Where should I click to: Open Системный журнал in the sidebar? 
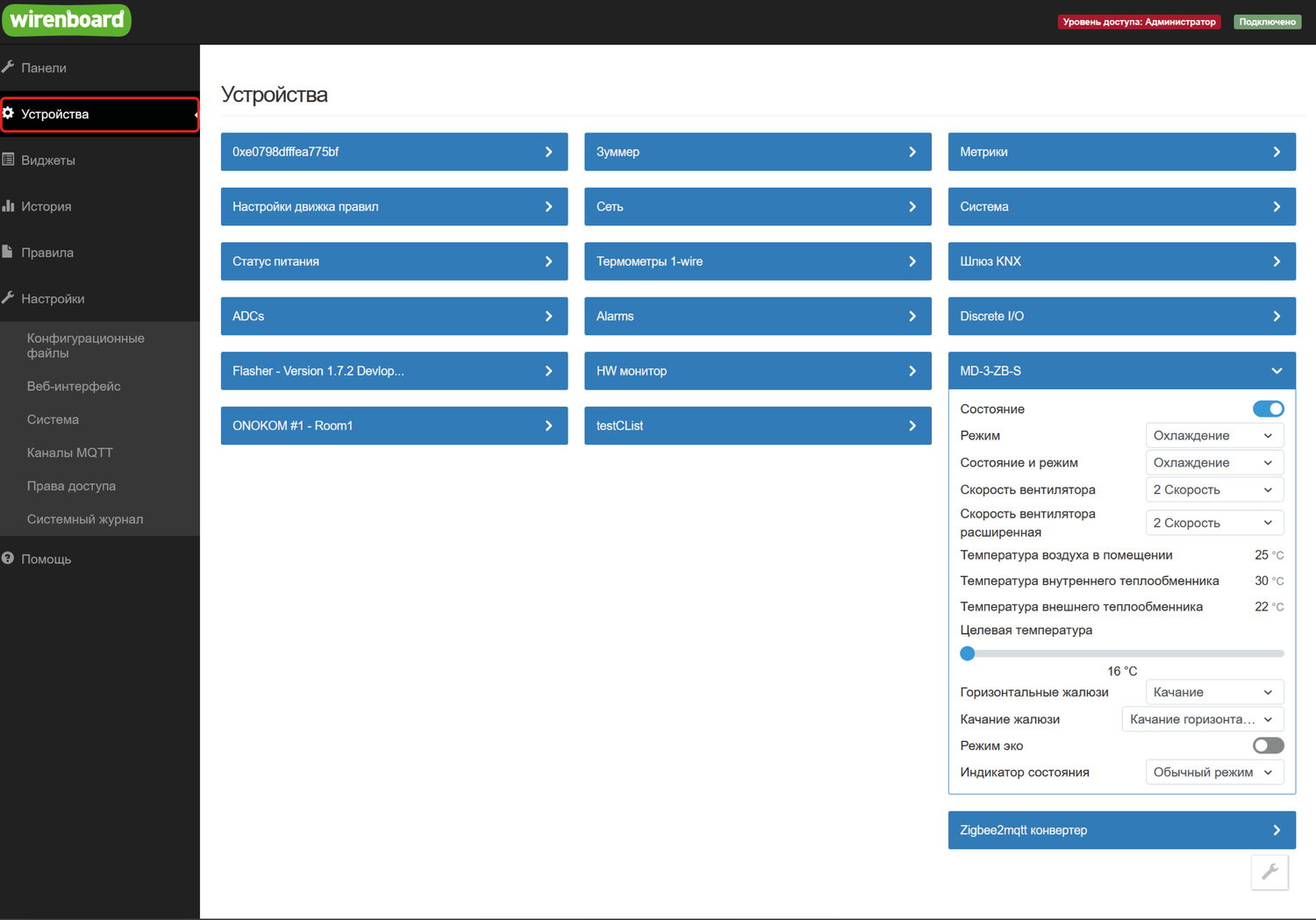point(85,519)
